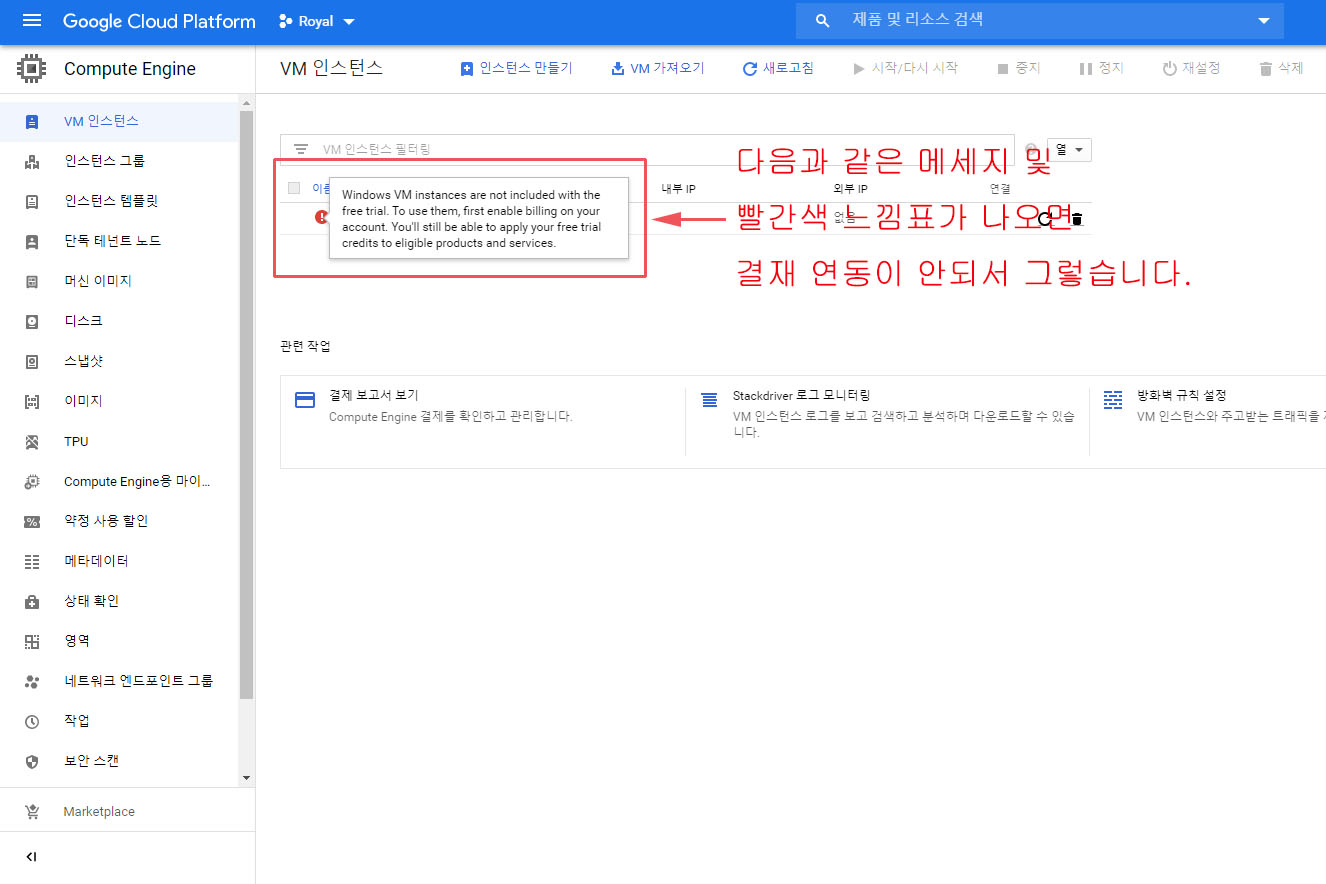The image size is (1326, 884).
Task: Open Compute Engine header title
Action: (130, 69)
